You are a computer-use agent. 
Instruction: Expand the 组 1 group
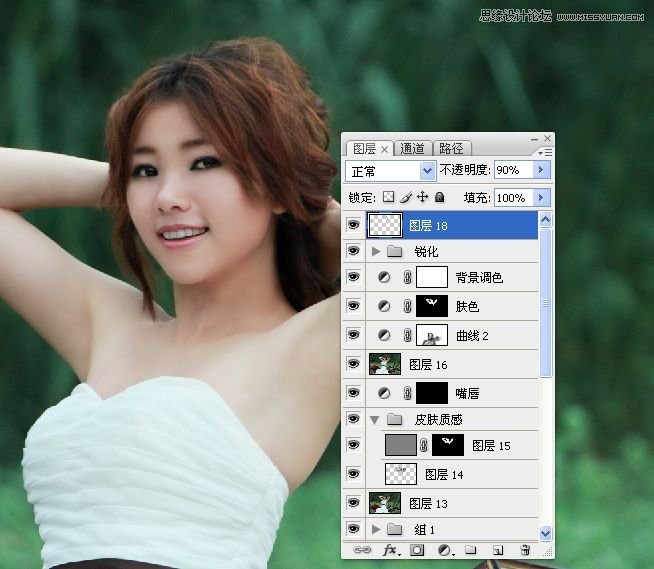click(x=376, y=530)
